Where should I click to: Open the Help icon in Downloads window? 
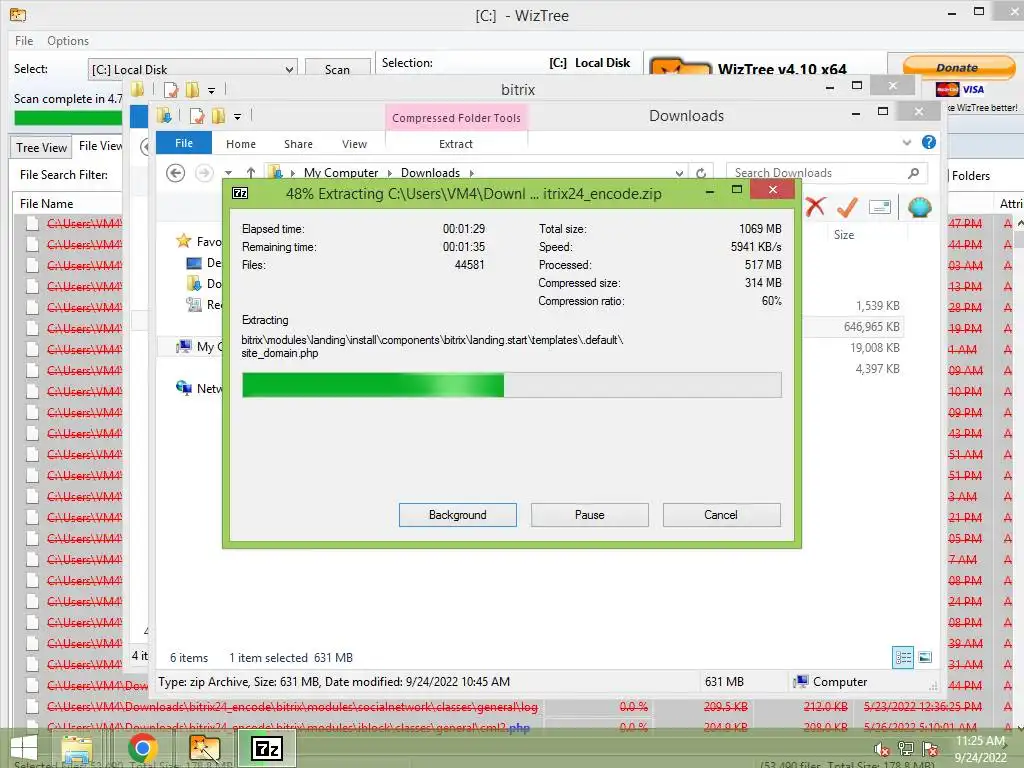point(929,142)
